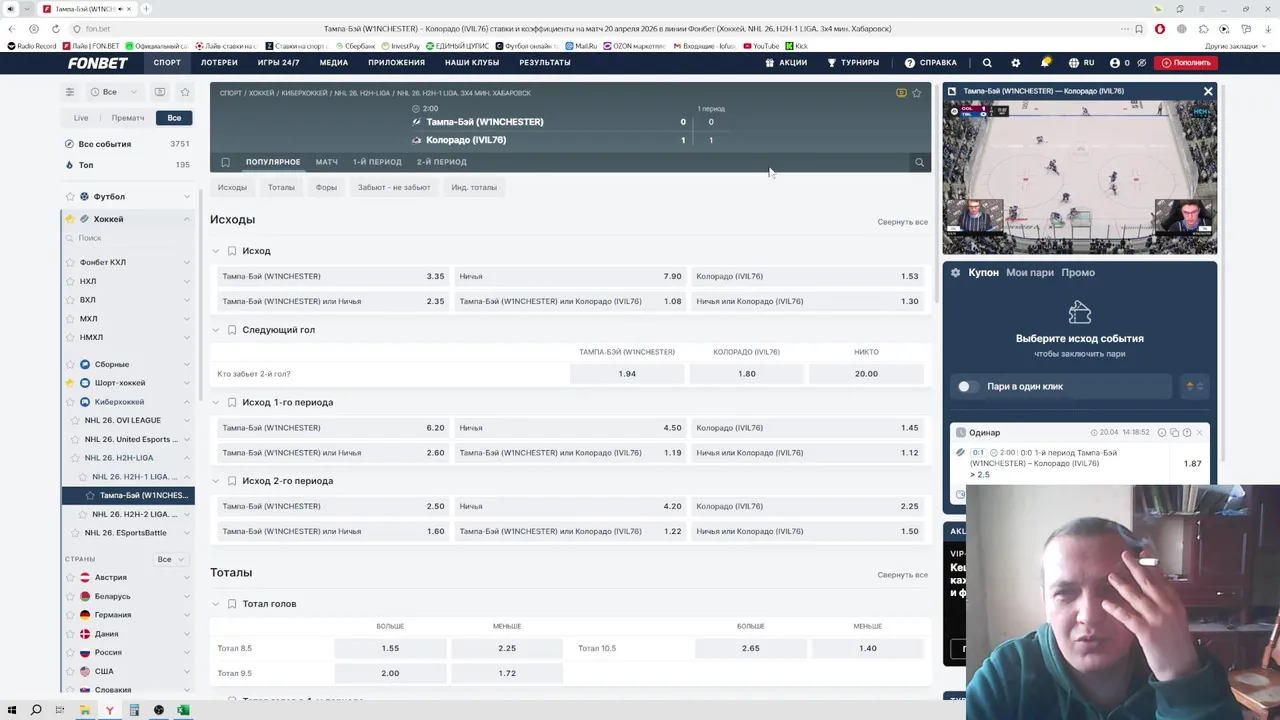Click the FONBET logo

[98, 63]
